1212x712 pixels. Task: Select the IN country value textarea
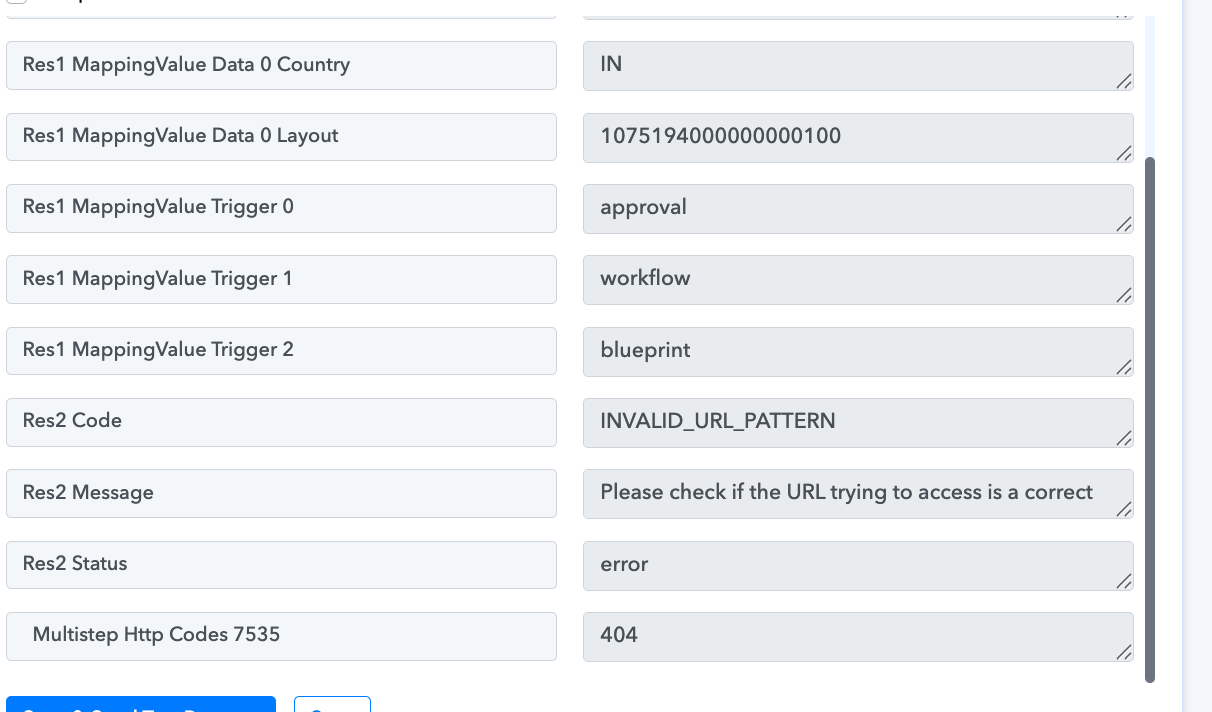tap(857, 64)
